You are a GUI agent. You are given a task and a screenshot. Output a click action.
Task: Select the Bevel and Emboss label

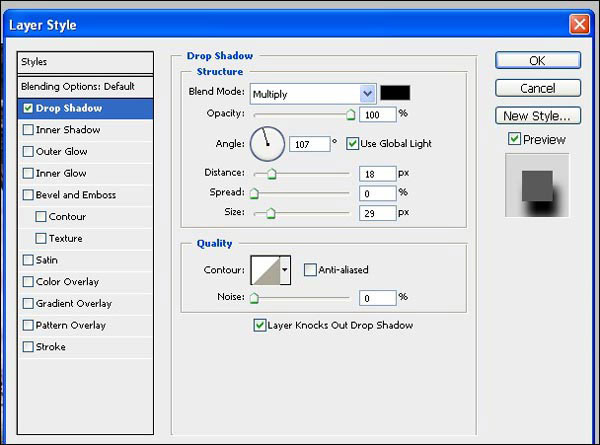point(76,195)
